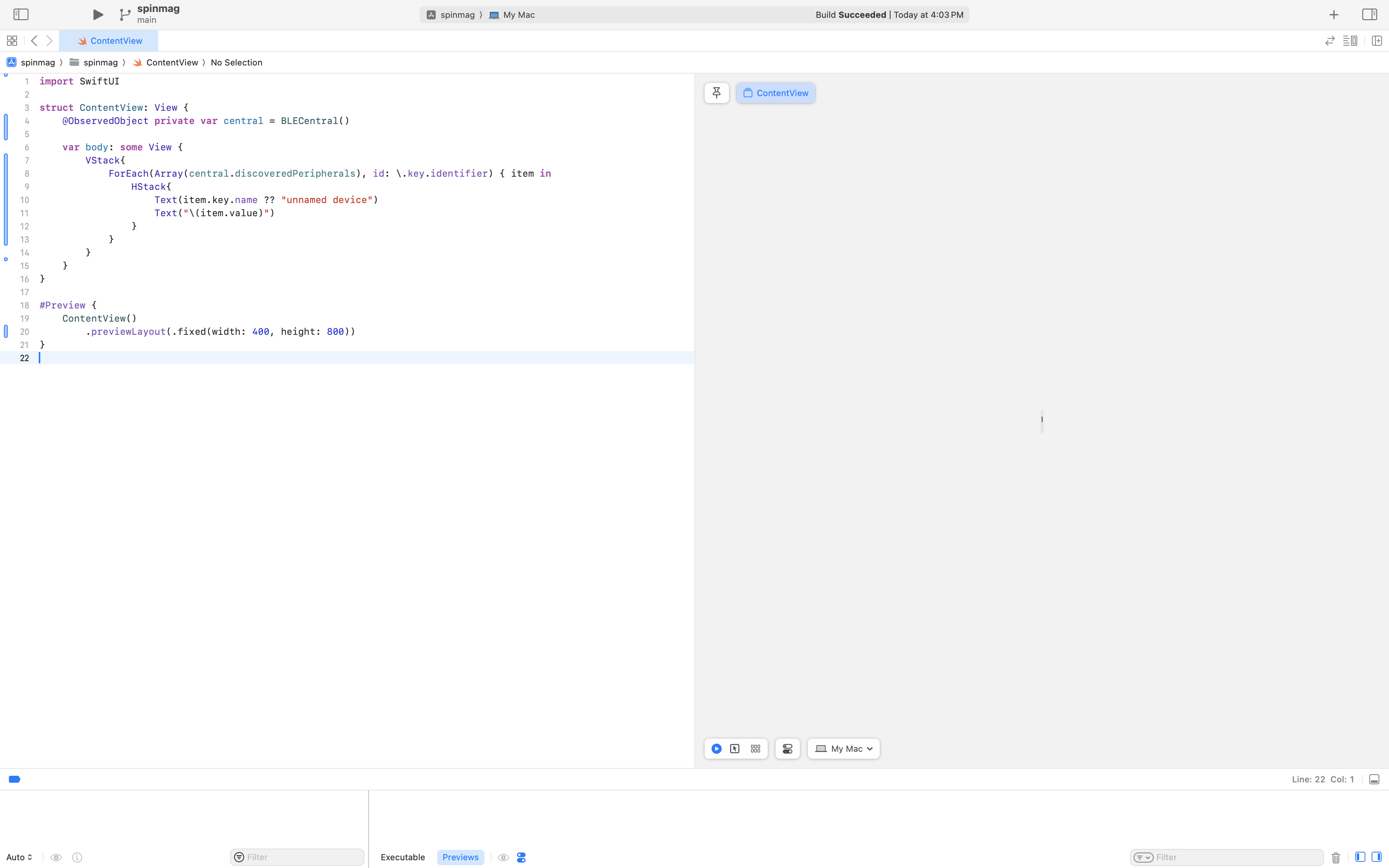Click the Run play button in toolbar

[x=98, y=14]
